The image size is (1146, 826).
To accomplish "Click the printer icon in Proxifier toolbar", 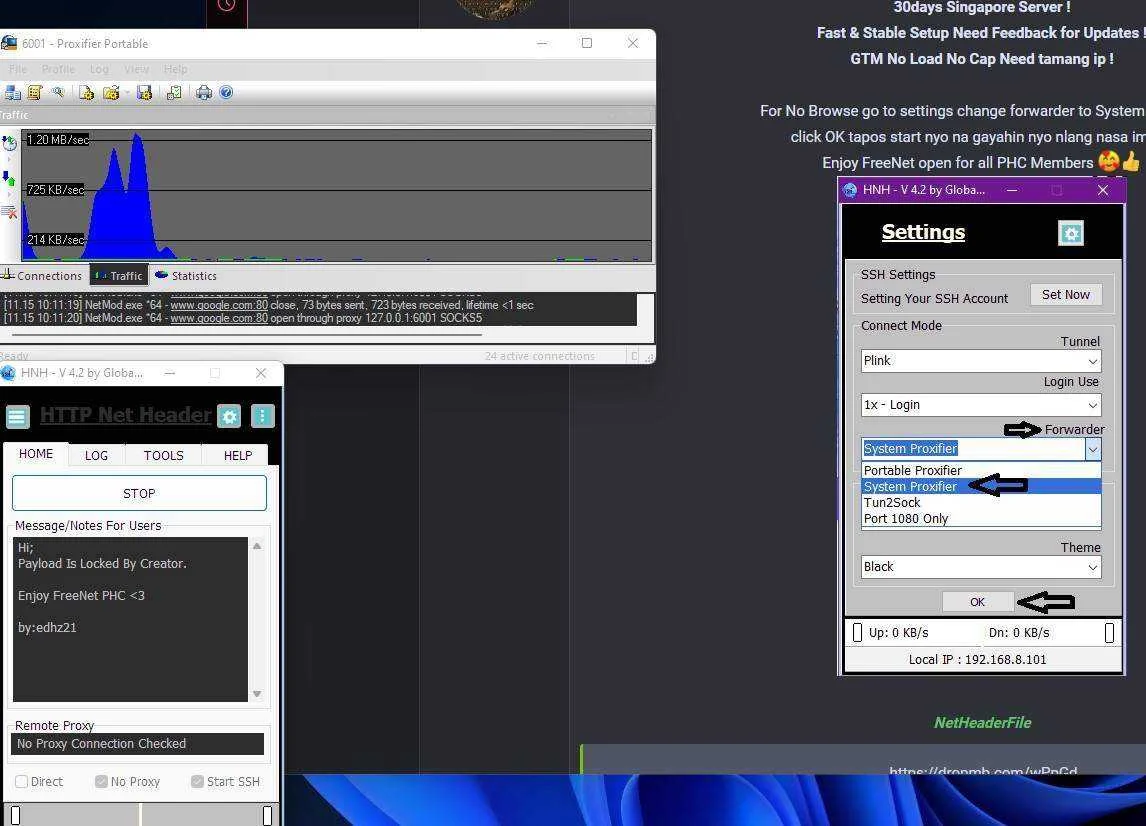I will point(204,93).
